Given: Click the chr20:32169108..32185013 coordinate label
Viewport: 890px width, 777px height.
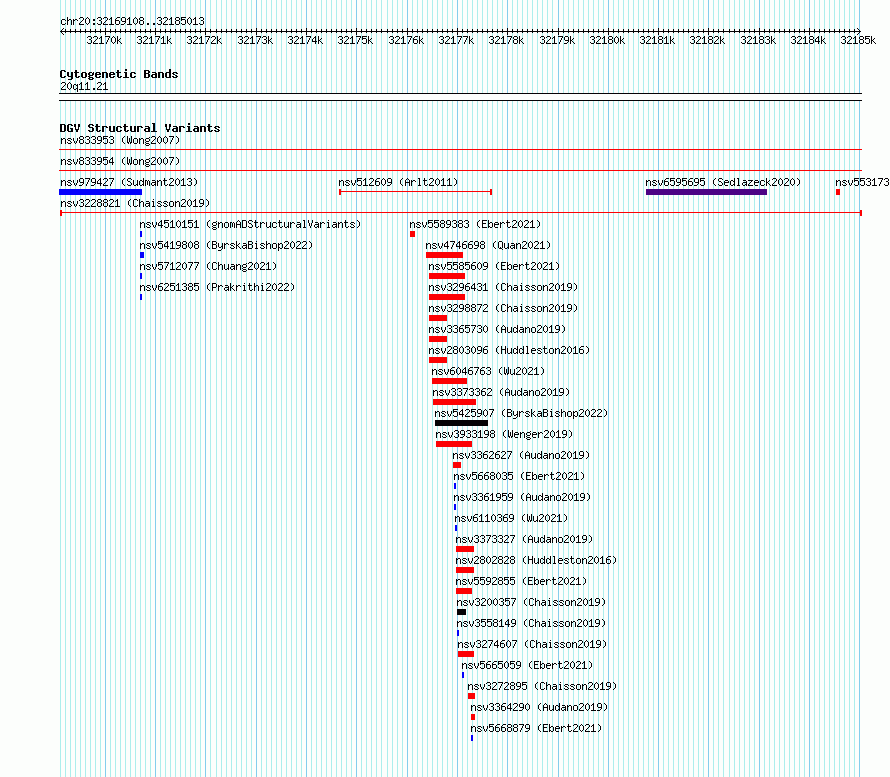Looking at the screenshot, I should tap(132, 21).
